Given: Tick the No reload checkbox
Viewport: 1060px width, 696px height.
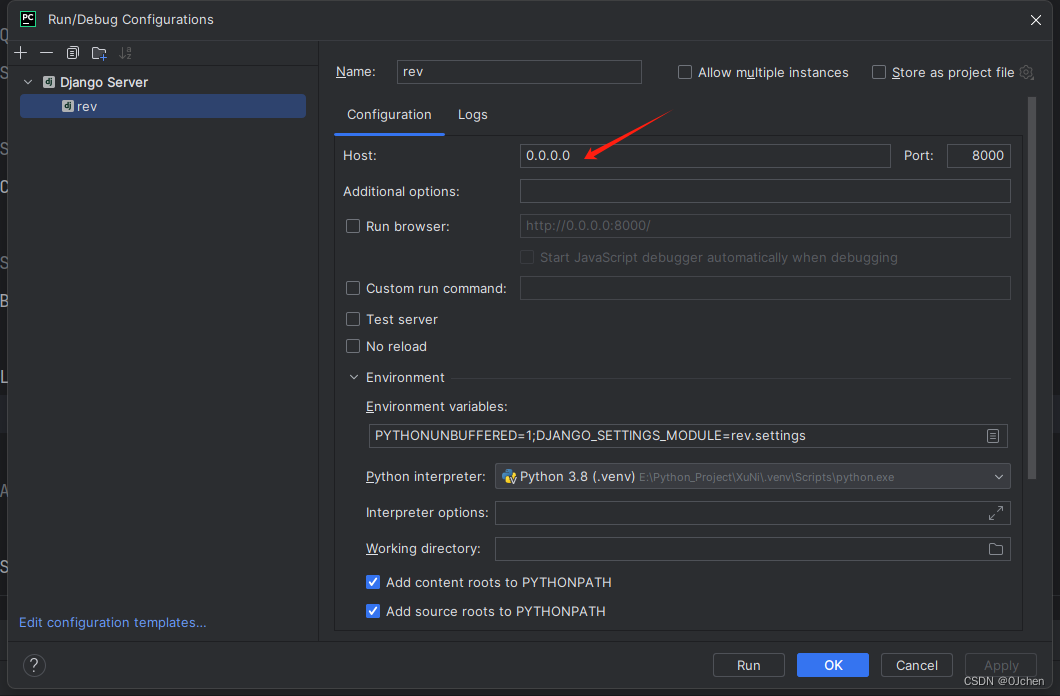Looking at the screenshot, I should (353, 346).
